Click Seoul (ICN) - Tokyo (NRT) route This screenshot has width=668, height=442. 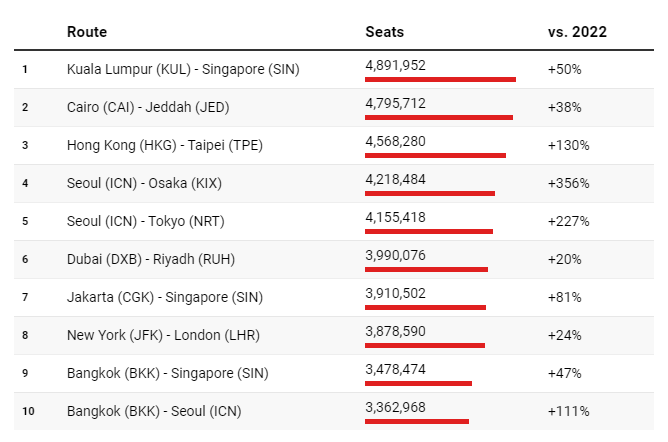(152, 221)
